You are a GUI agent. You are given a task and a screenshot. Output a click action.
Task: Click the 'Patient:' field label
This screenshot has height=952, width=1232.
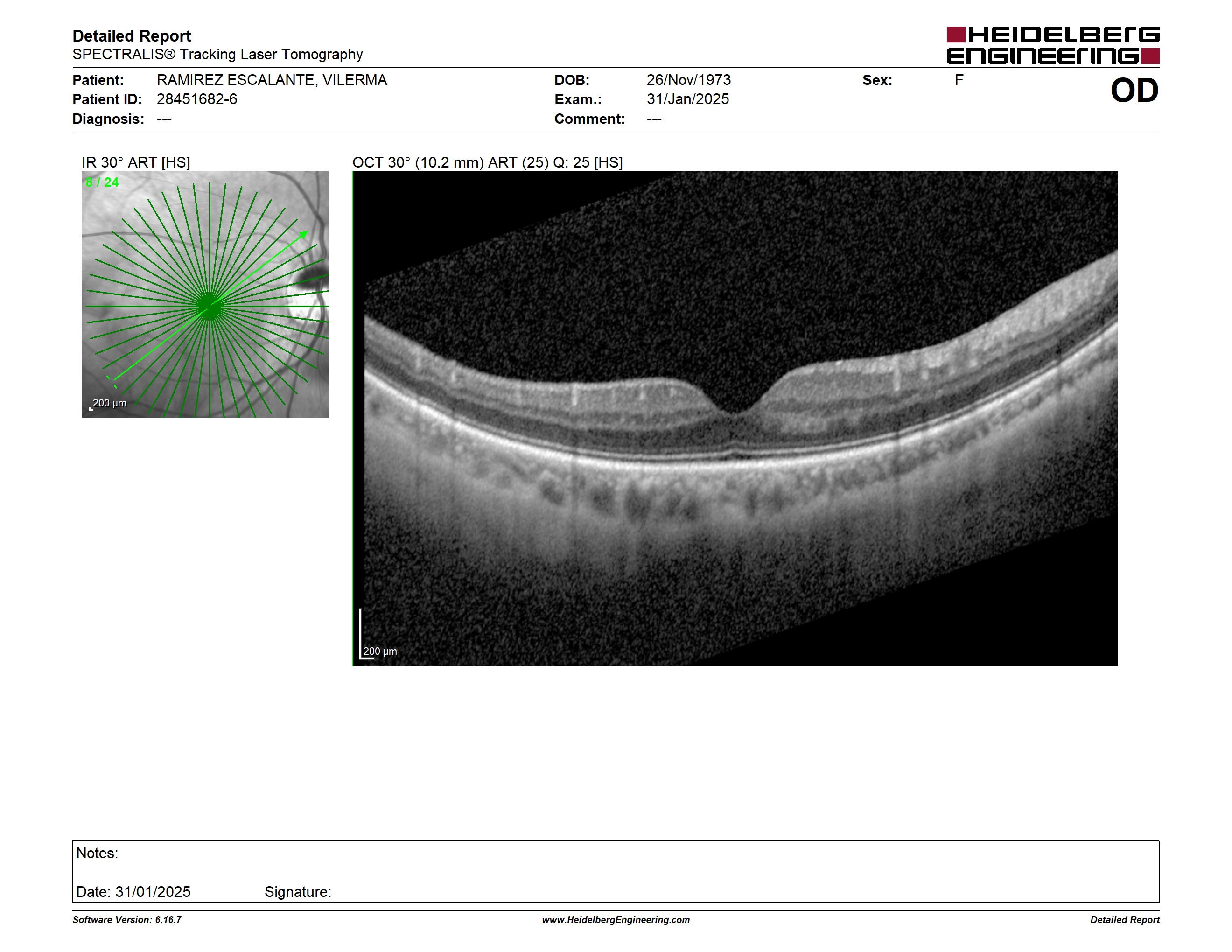pyautogui.click(x=98, y=80)
